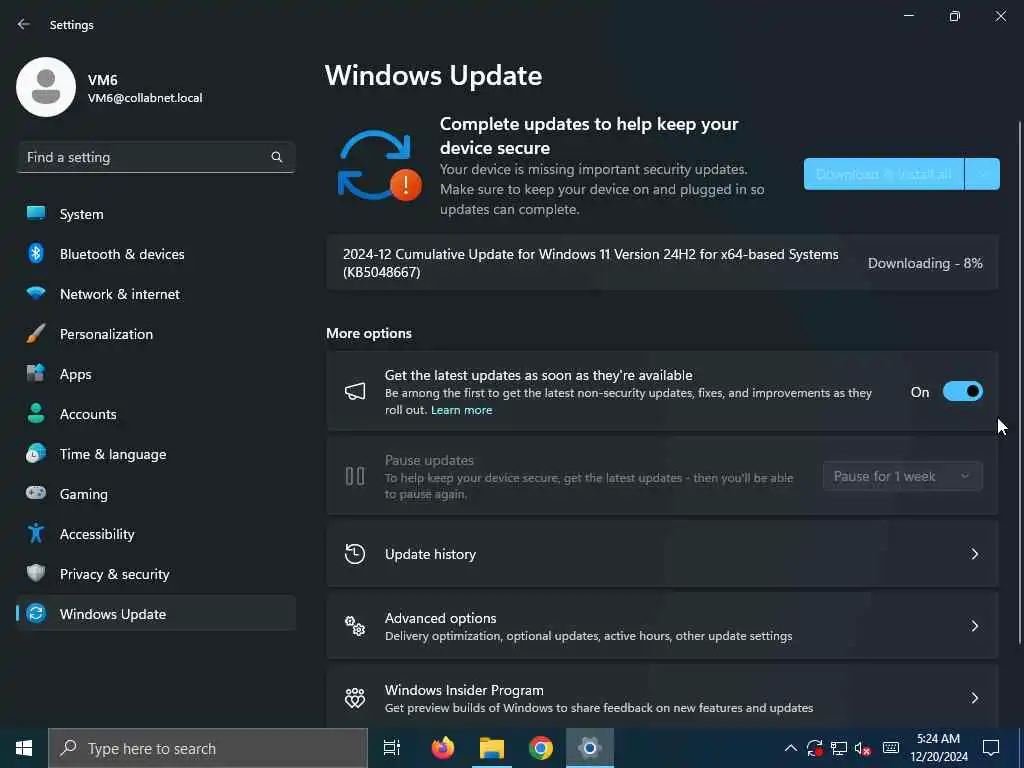
Task: Click VM6@collabnet.local account email
Action: [x=145, y=98]
